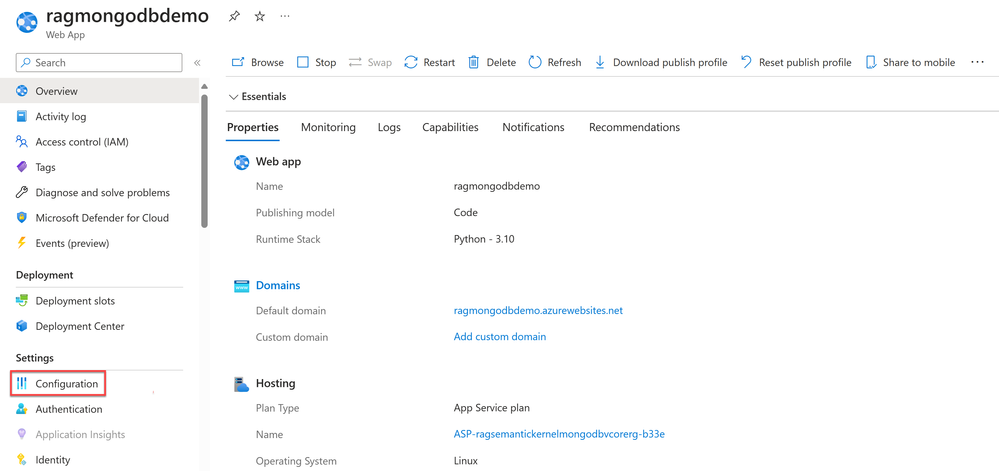Select the Properties tab
This screenshot has width=999, height=471.
tap(253, 127)
